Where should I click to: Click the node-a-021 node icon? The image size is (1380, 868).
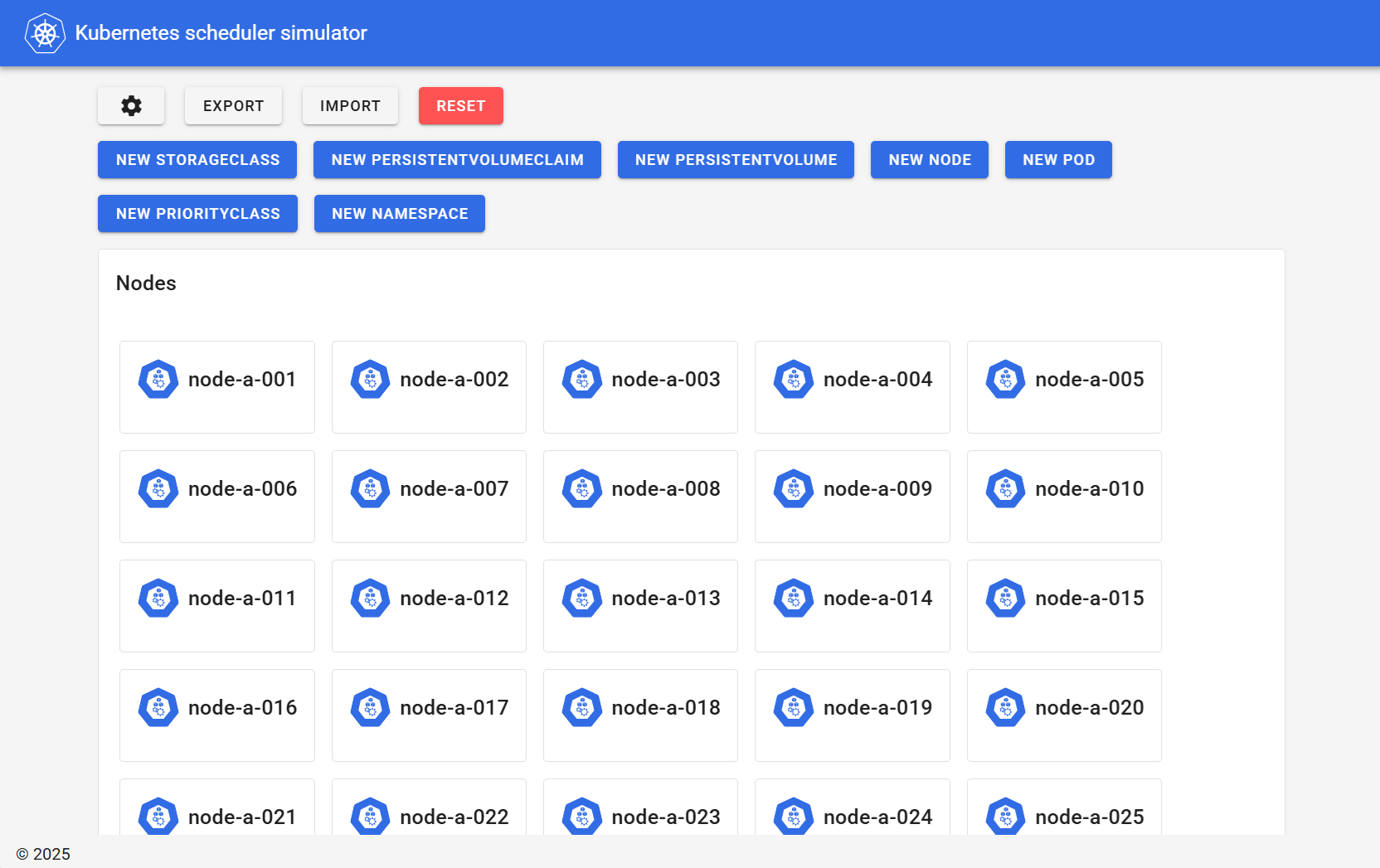point(158,816)
